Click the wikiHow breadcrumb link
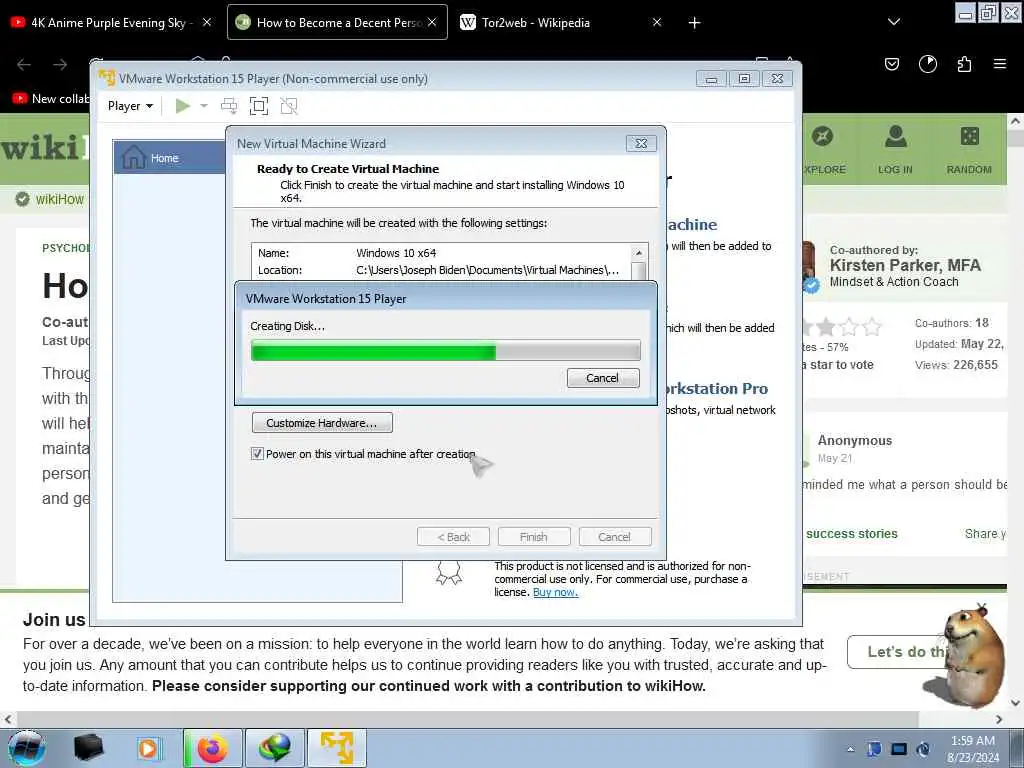1024x768 pixels. [x=59, y=199]
